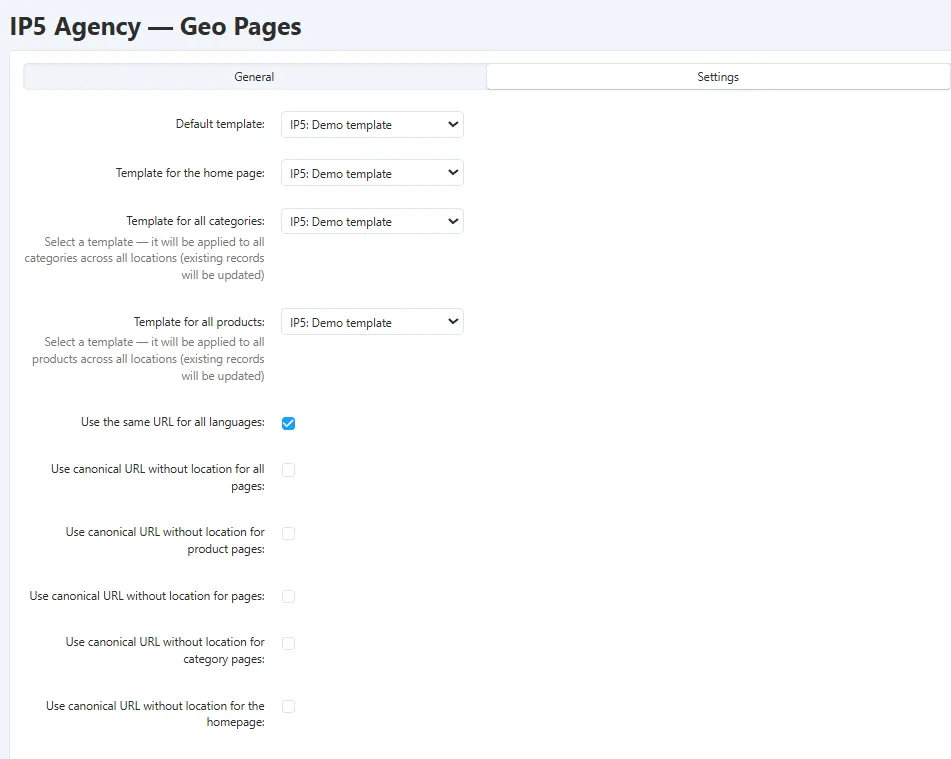Open the Default template dropdown
This screenshot has height=759, width=951.
click(x=372, y=124)
